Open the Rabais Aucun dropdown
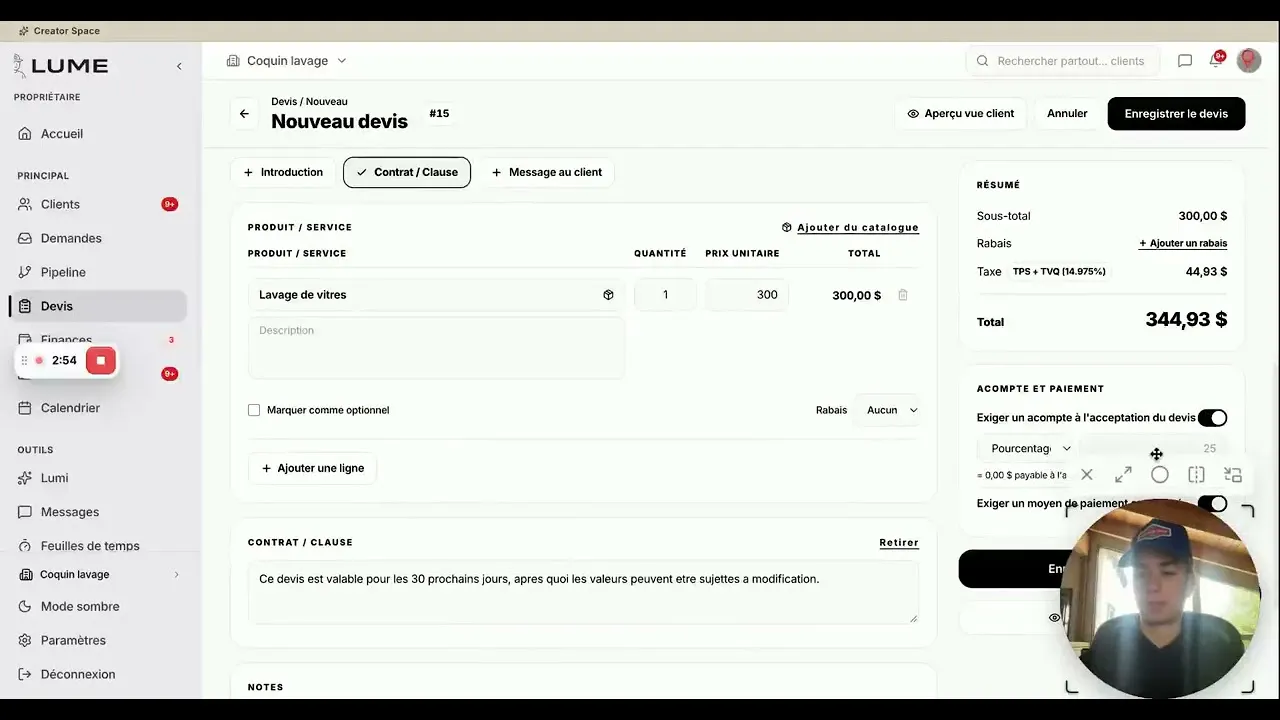1280x720 pixels. coord(887,410)
